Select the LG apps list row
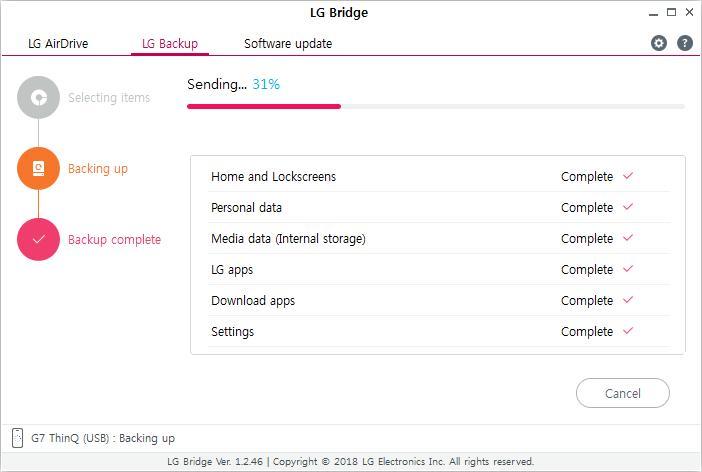This screenshot has width=702, height=472. [x=439, y=269]
